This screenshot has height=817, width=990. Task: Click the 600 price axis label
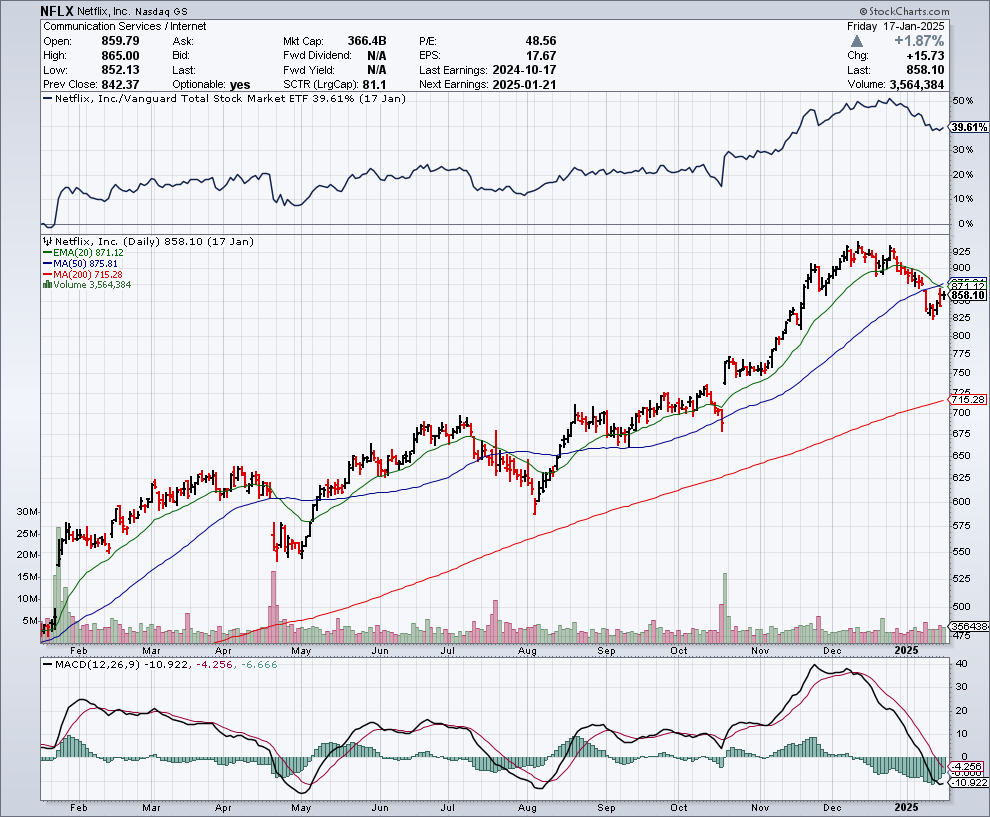(x=962, y=502)
